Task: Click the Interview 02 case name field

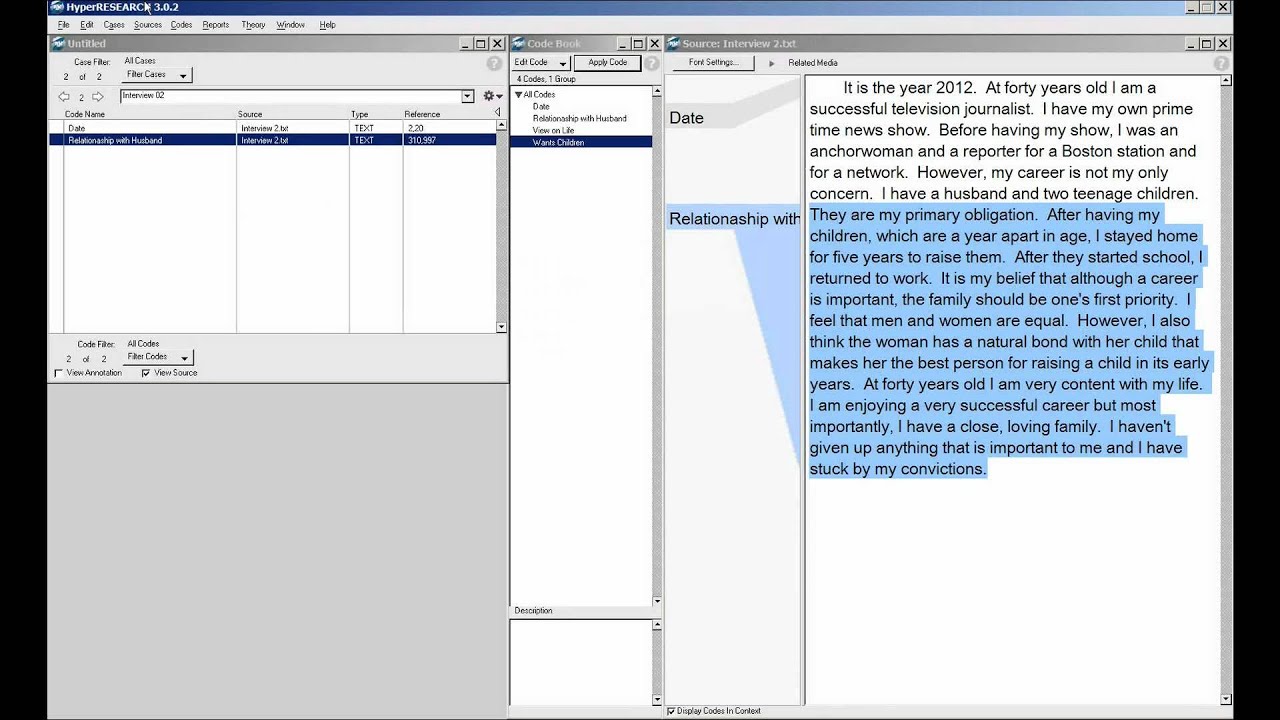Action: 290,96
